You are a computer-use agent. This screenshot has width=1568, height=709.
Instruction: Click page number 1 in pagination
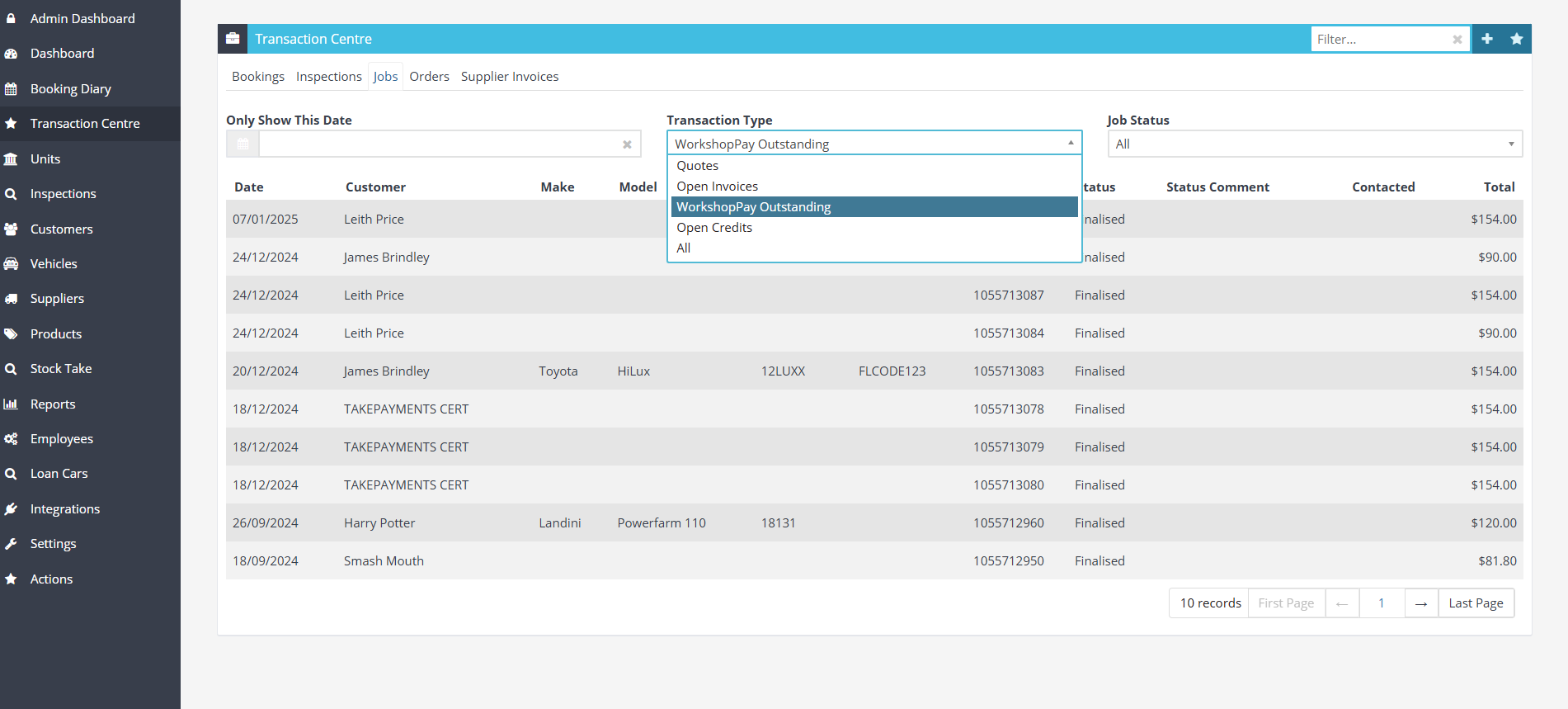(x=1382, y=603)
